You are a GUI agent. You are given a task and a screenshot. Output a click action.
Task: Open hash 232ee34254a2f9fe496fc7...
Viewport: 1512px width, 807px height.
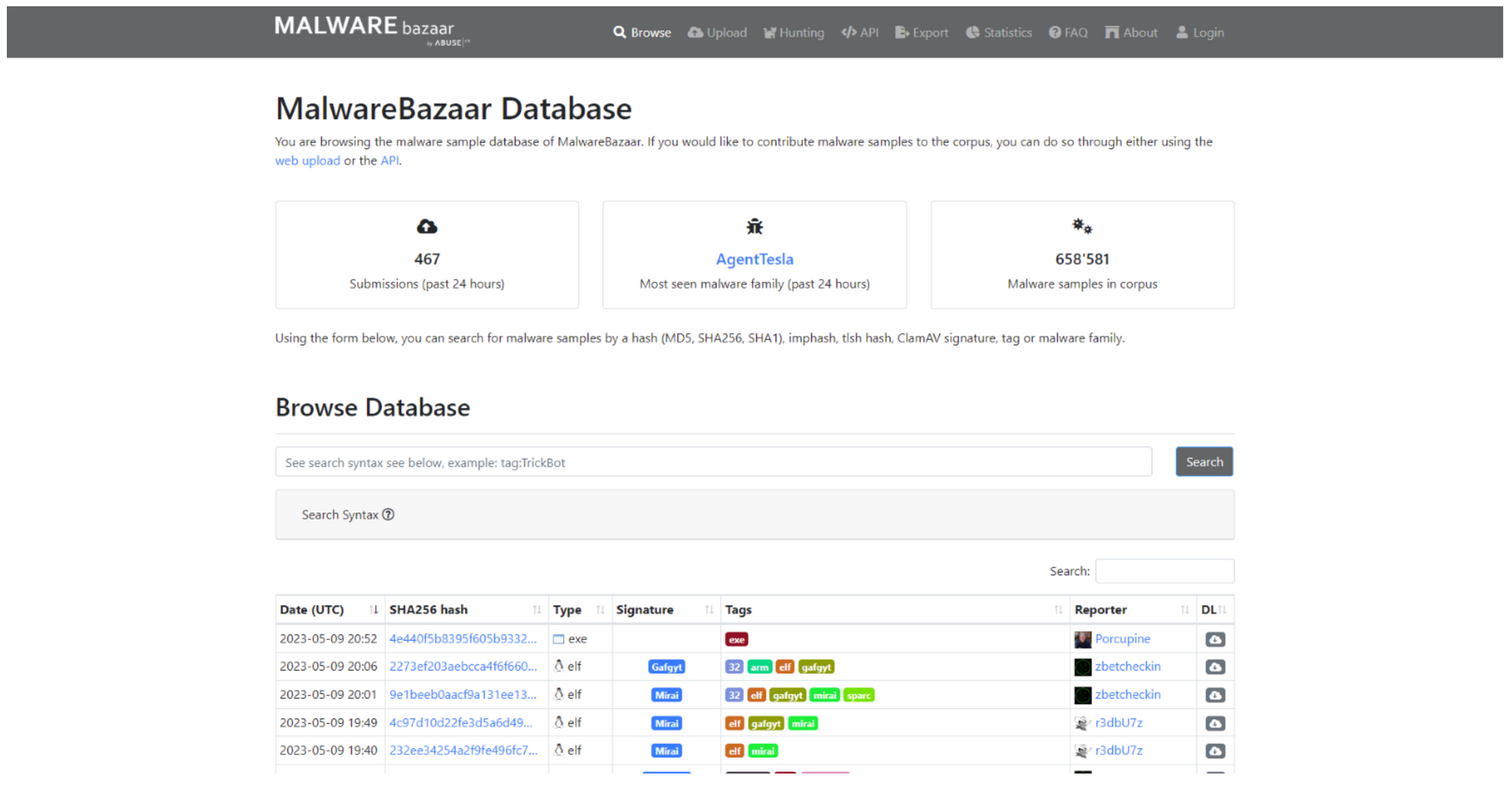(463, 750)
